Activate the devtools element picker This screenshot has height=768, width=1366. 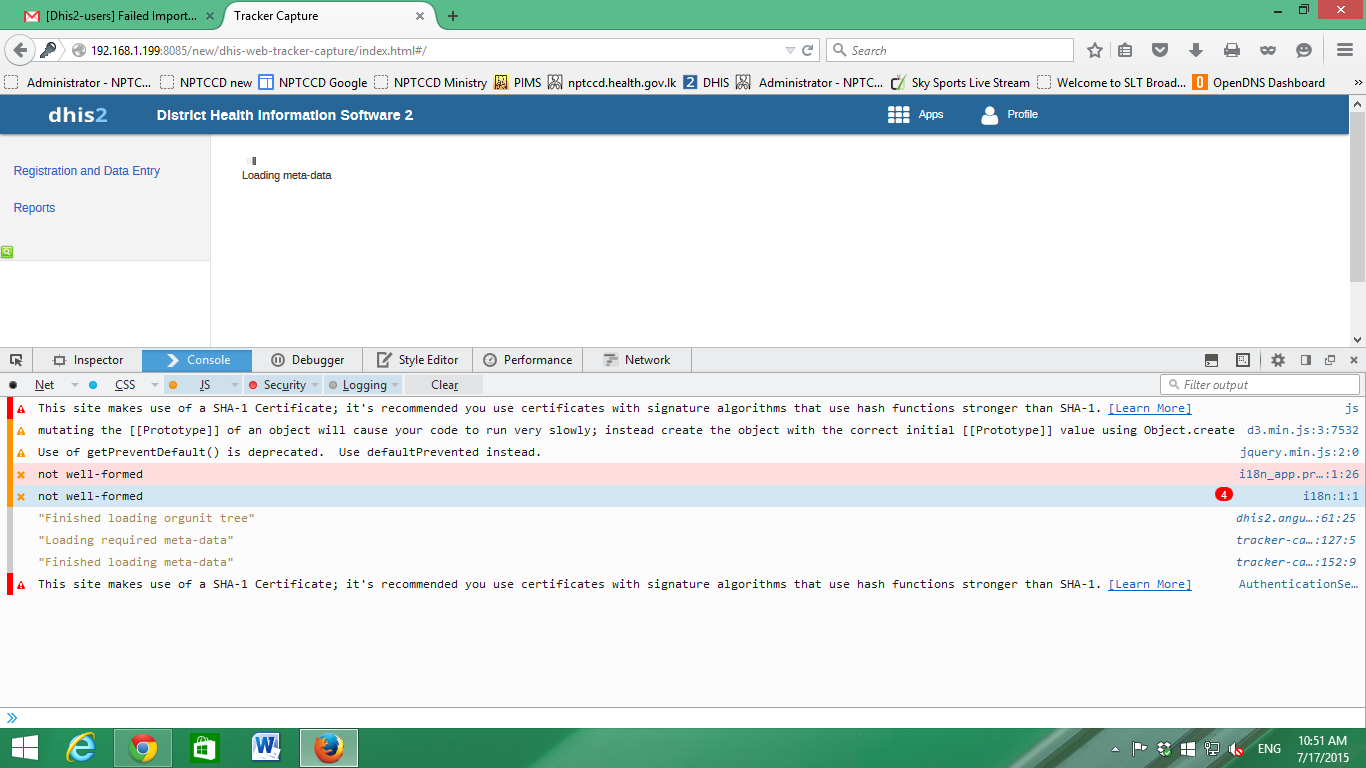coord(16,360)
